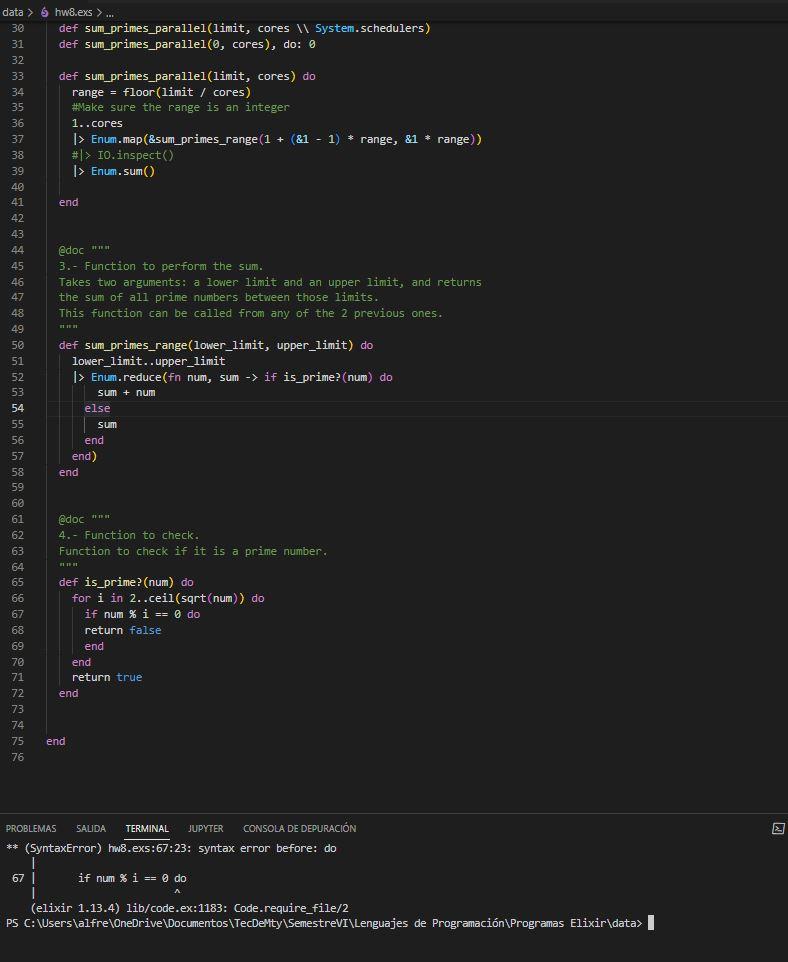Click the commented 'IO.inspect()' line
This screenshot has width=788, height=962.
click(x=123, y=155)
